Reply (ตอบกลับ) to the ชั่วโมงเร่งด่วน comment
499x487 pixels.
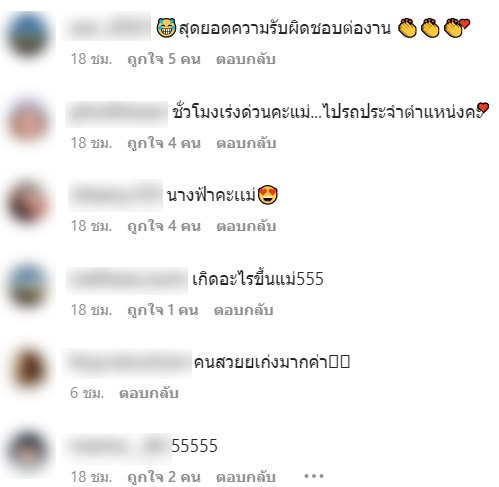246,143
